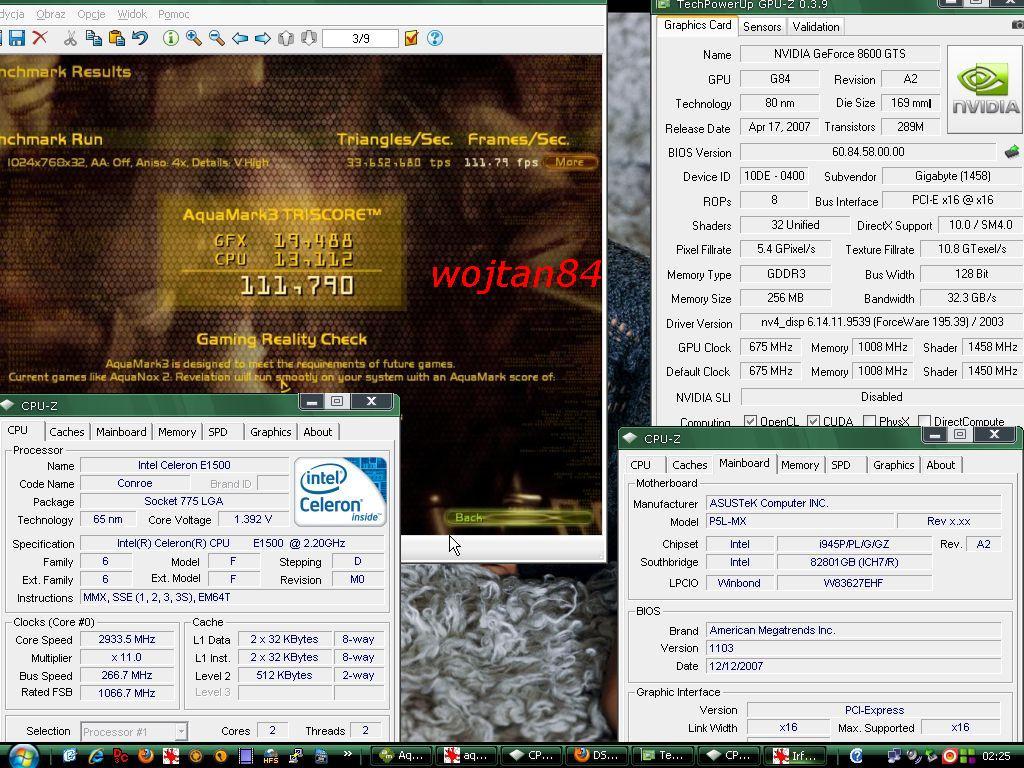Toggle the DirectCompute checkbox in GPU-Z
1024x768 pixels.
[924, 421]
